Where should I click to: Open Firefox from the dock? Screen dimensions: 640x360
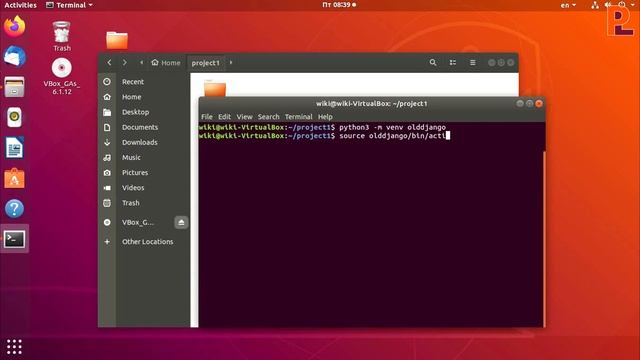[x=14, y=27]
